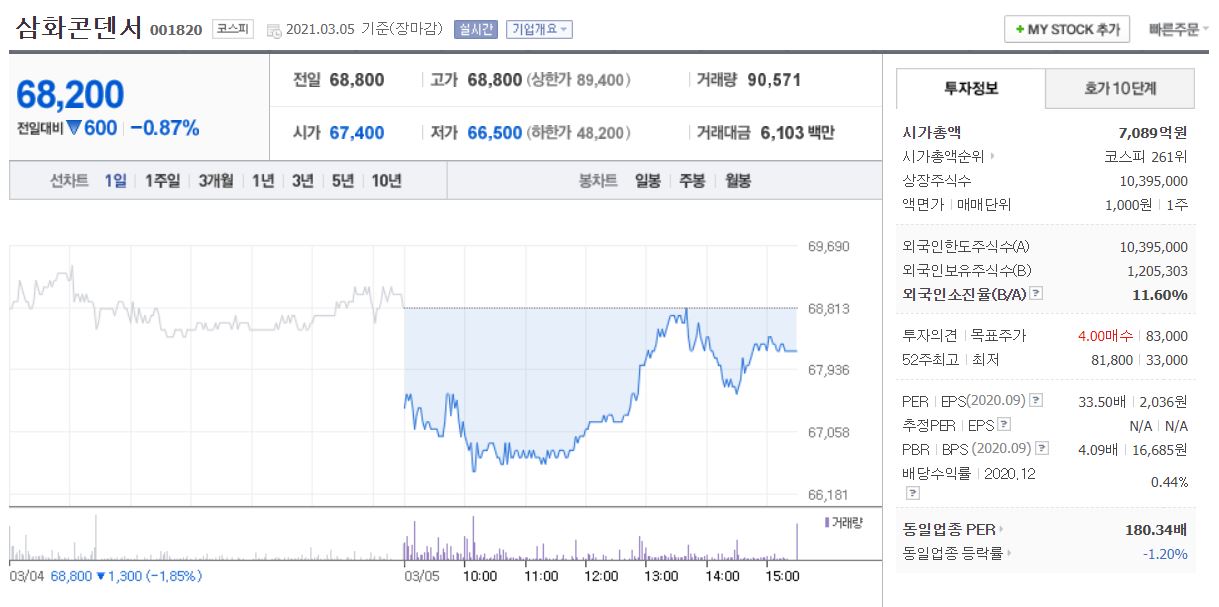This screenshot has width=1219, height=607.
Task: Click the stock code 001820
Action: point(176,30)
